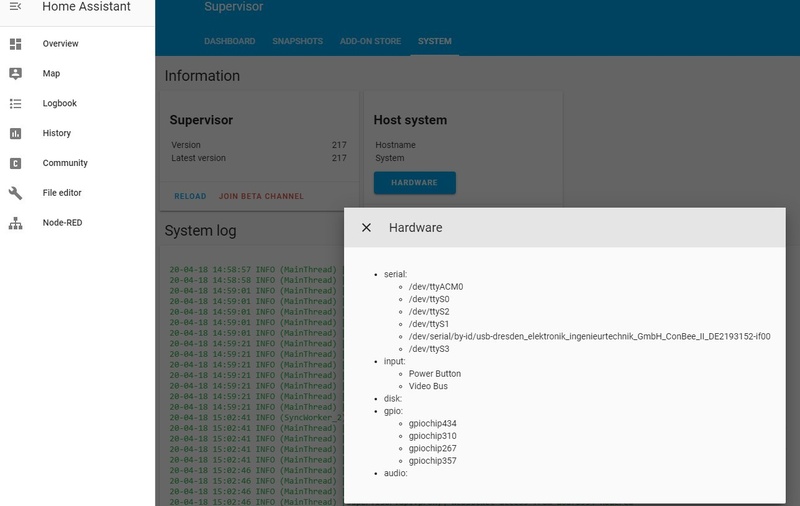Switch to the Snapshots tab
Viewport: 800px width, 506px height.
point(297,41)
